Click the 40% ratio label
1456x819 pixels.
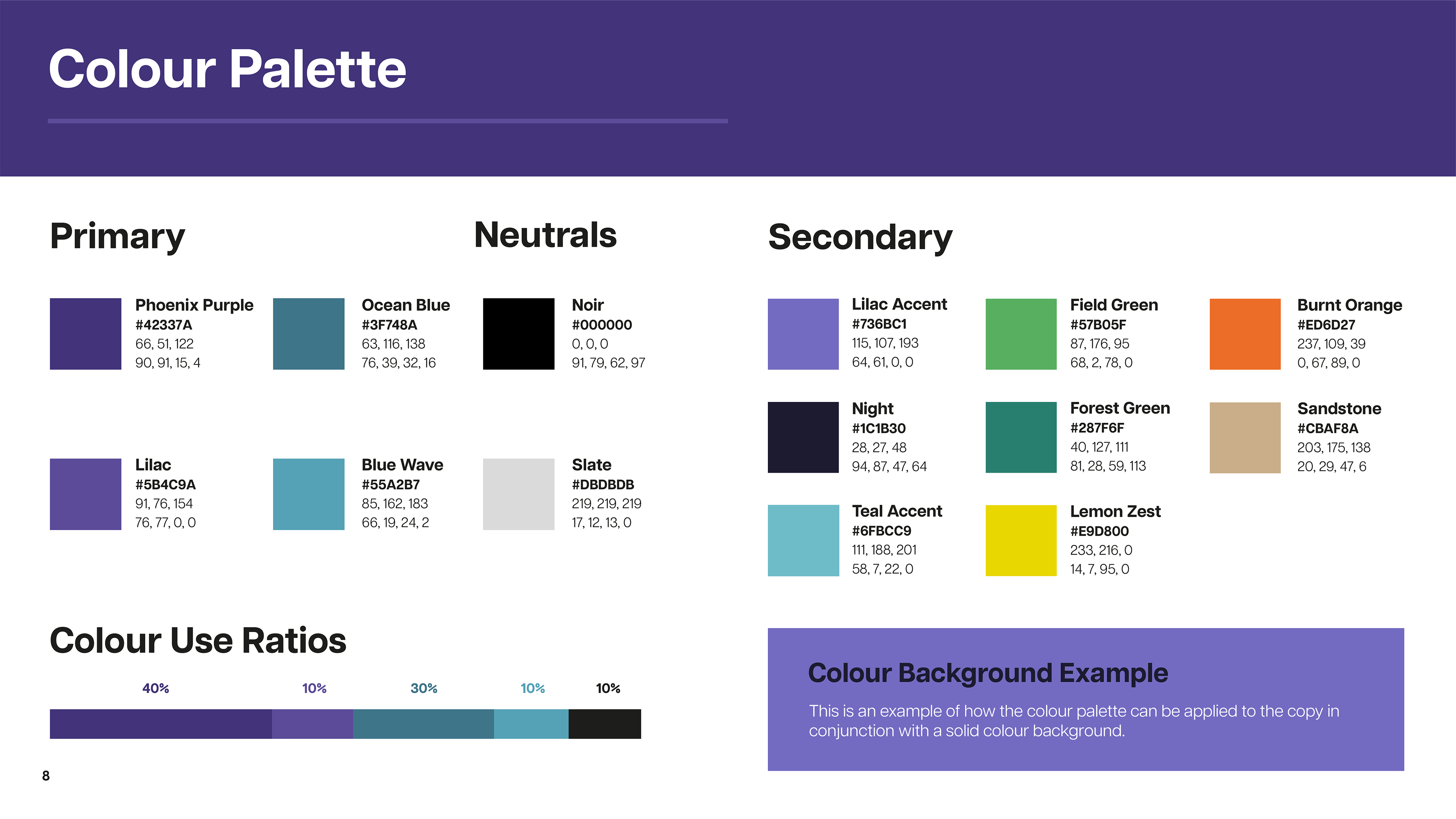coord(155,689)
